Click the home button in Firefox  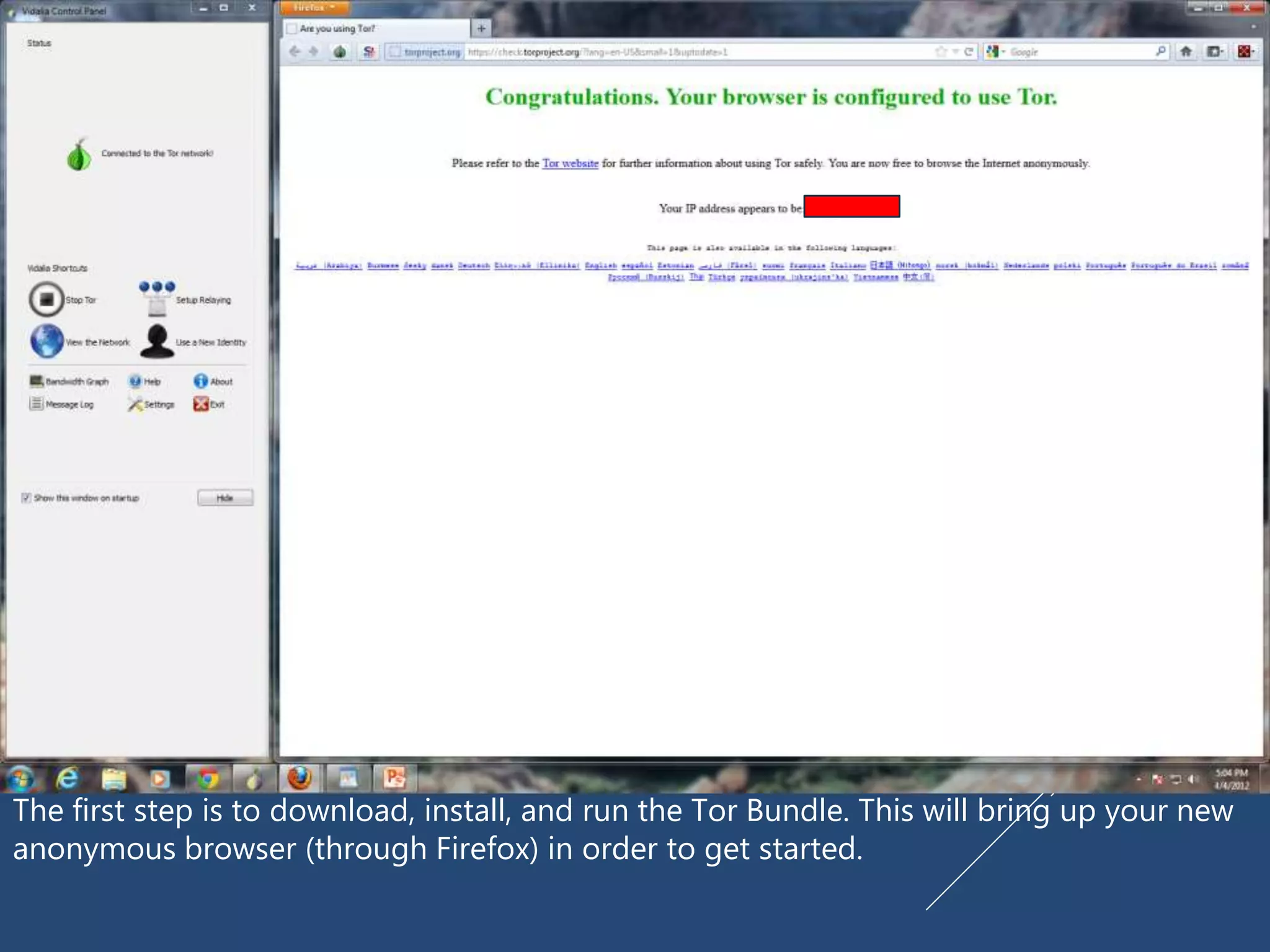1186,51
